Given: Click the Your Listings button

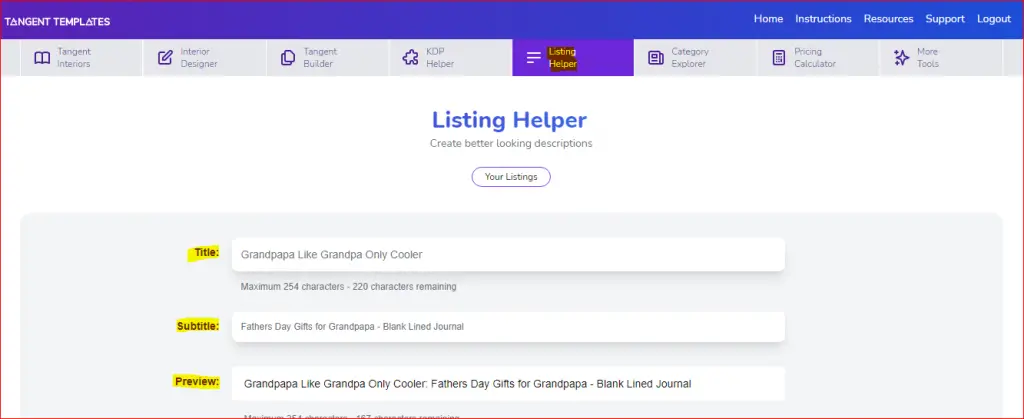Looking at the screenshot, I should tap(511, 177).
